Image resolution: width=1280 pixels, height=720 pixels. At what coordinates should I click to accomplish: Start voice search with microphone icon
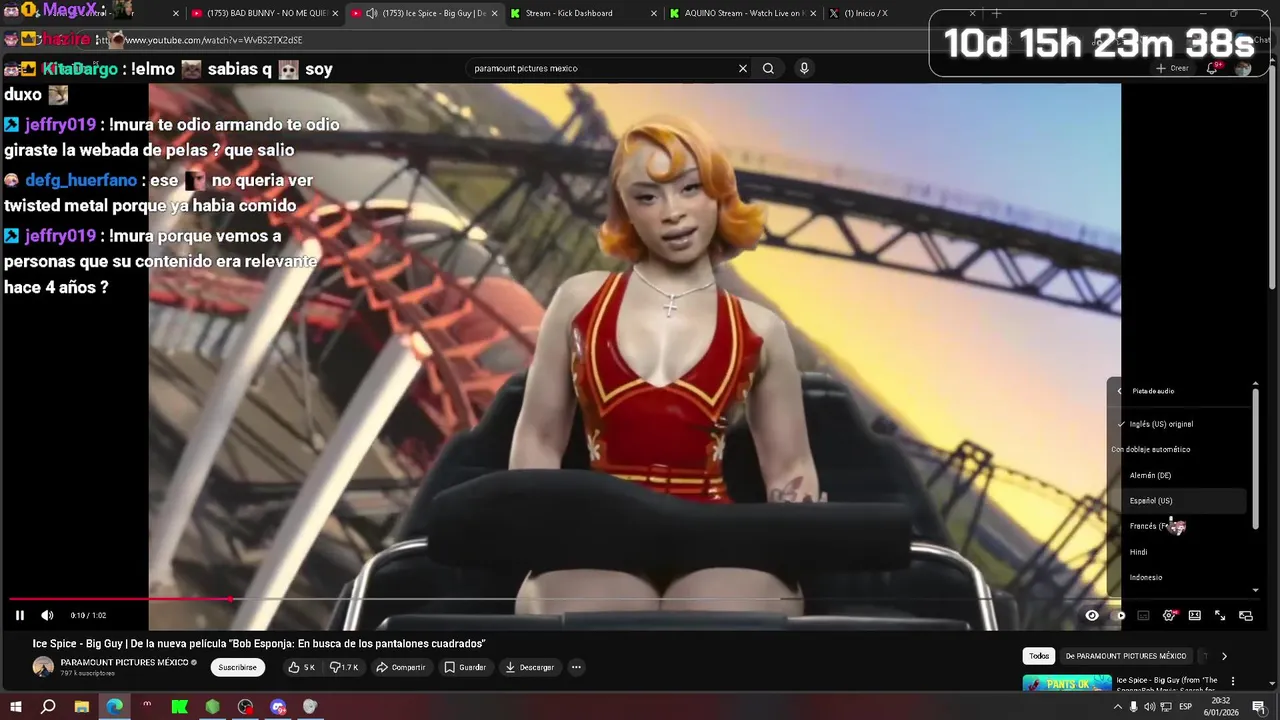pyautogui.click(x=804, y=68)
